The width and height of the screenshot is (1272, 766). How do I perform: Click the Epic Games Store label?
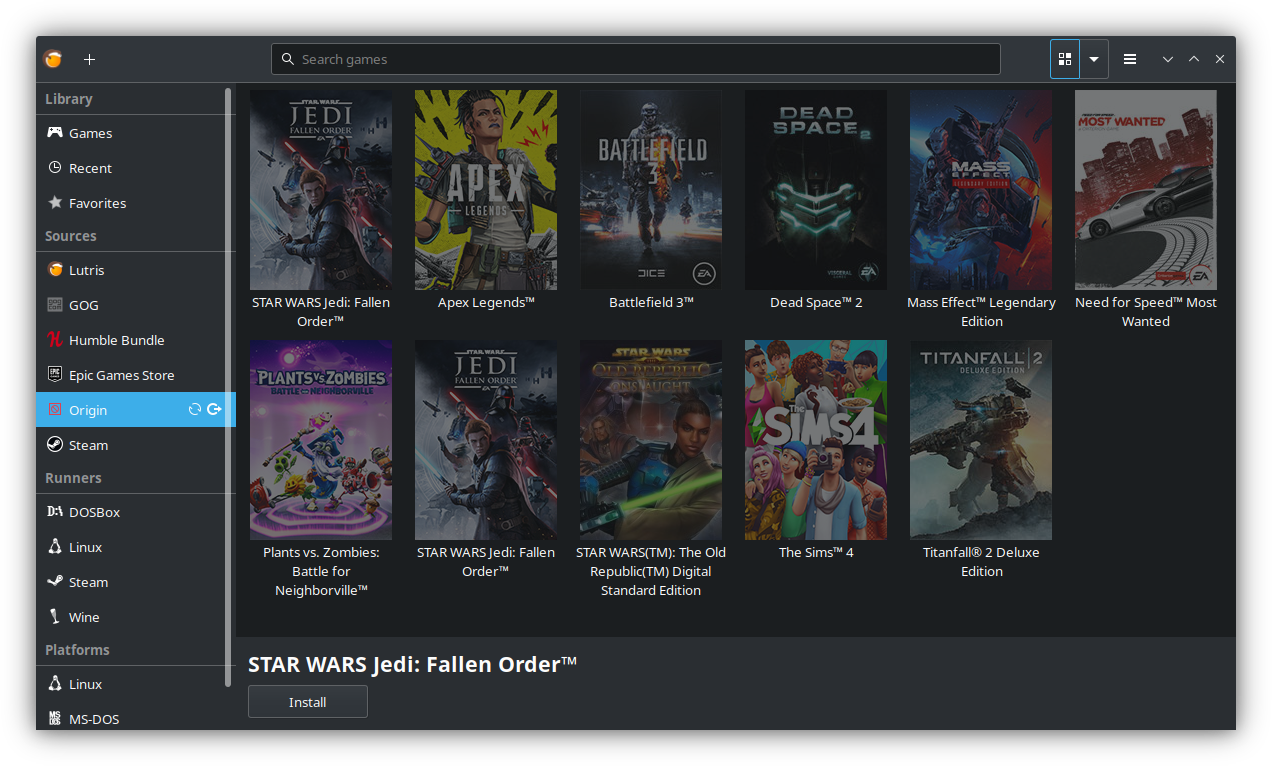point(121,375)
